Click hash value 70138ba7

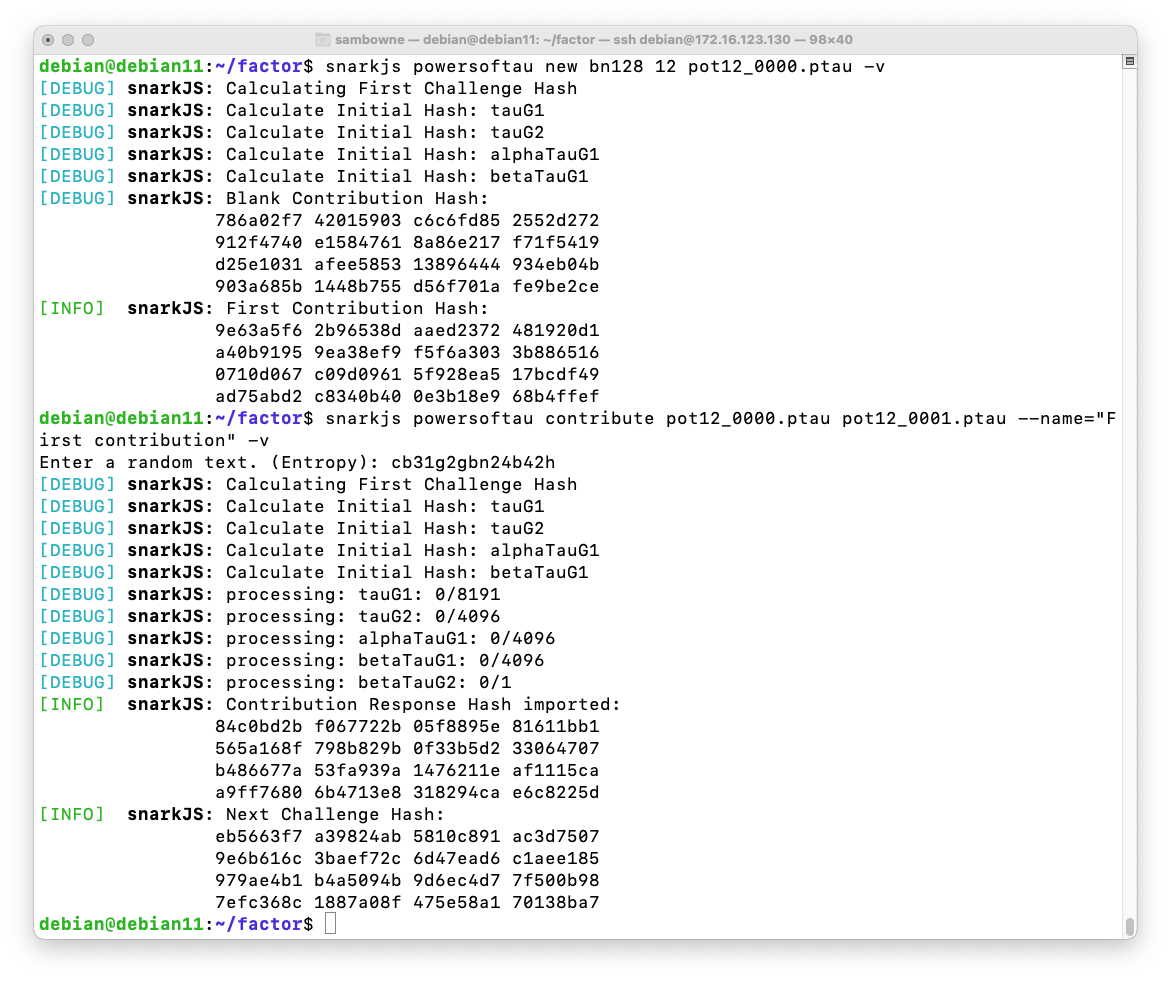pyautogui.click(x=556, y=903)
